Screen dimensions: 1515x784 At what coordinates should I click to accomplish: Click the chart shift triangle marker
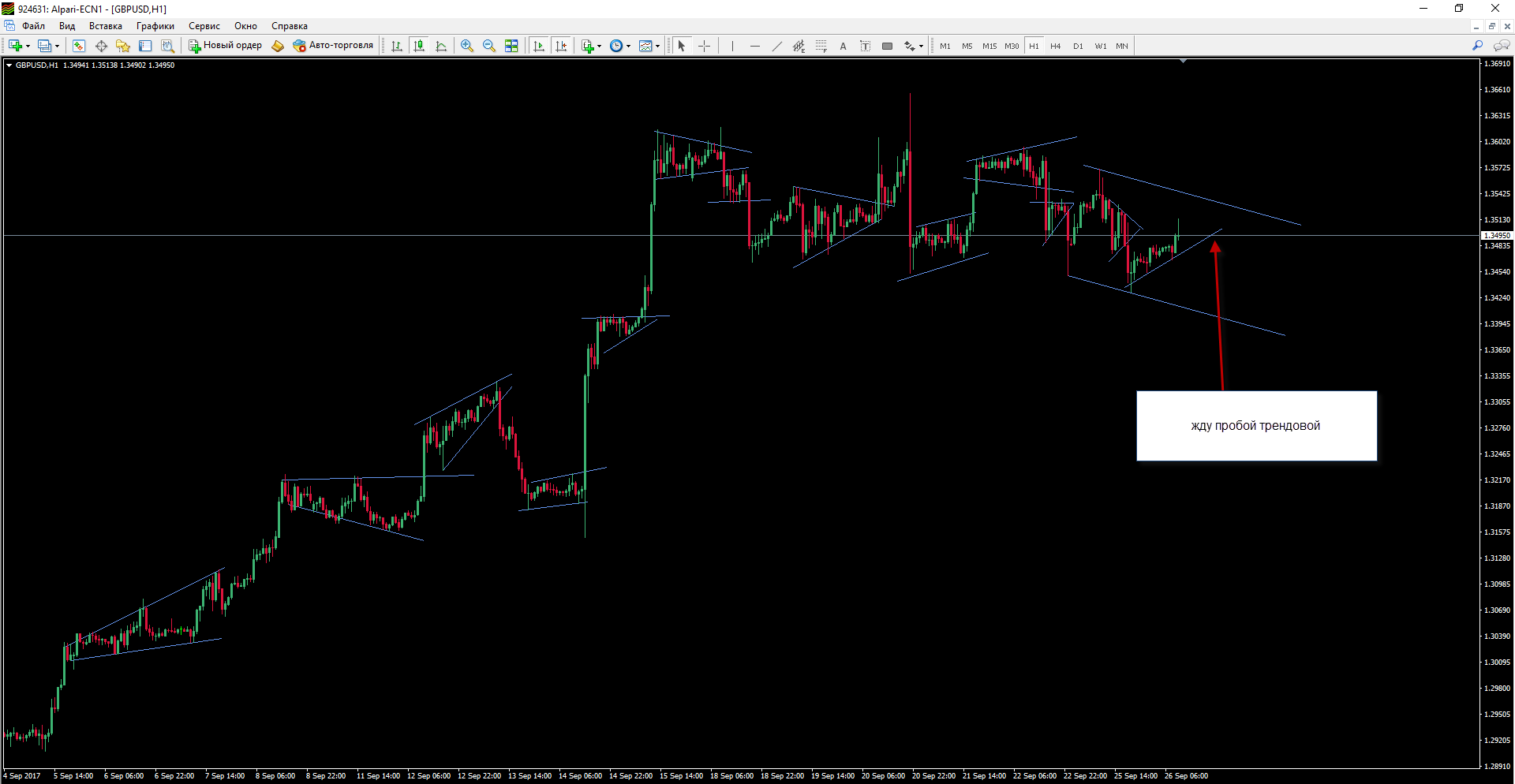pyautogui.click(x=1183, y=61)
